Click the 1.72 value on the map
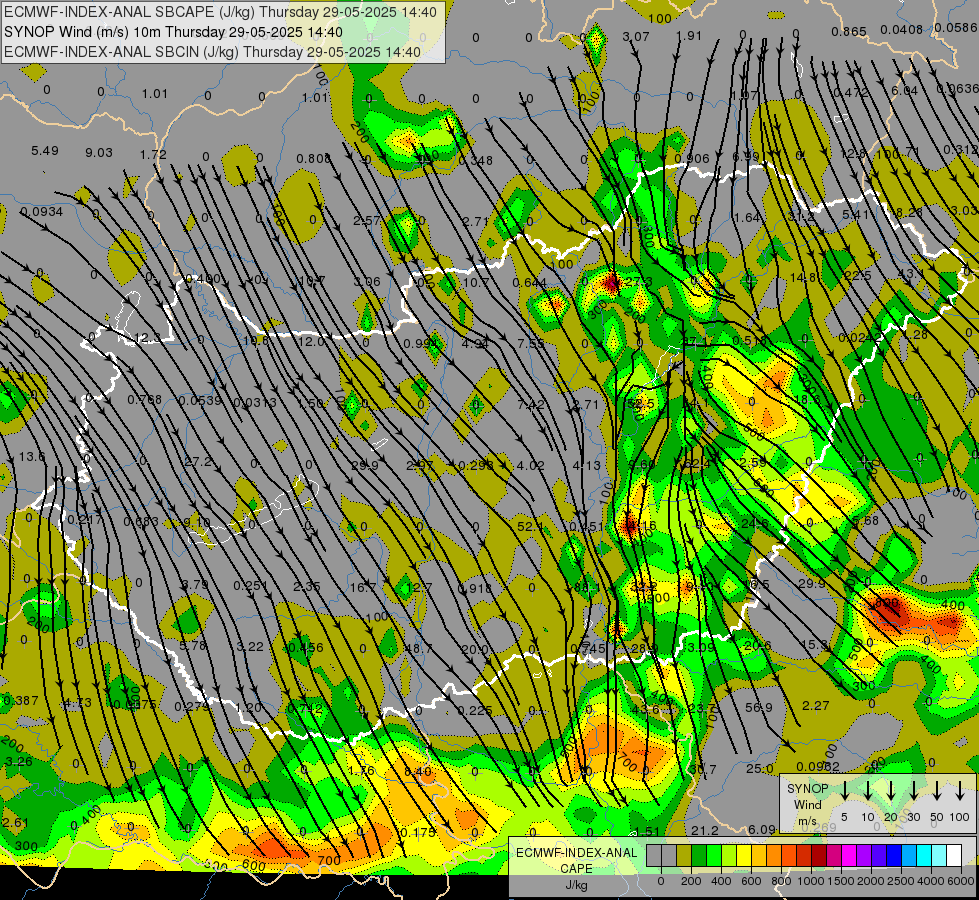 tap(153, 155)
